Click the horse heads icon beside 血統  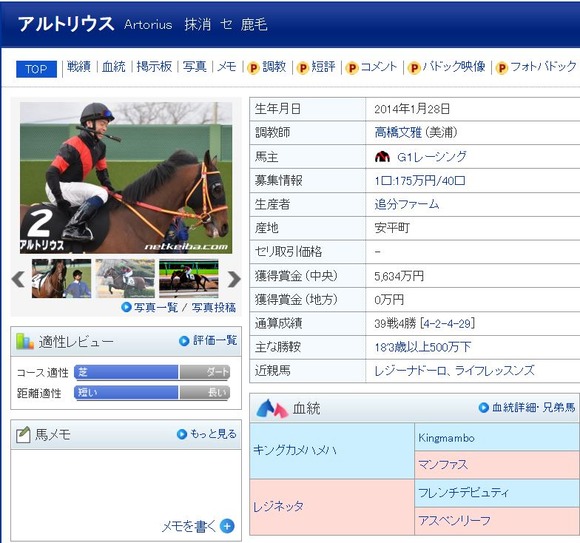tap(273, 409)
